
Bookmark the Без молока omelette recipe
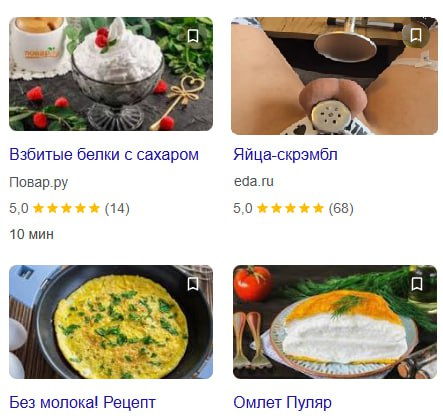(193, 284)
